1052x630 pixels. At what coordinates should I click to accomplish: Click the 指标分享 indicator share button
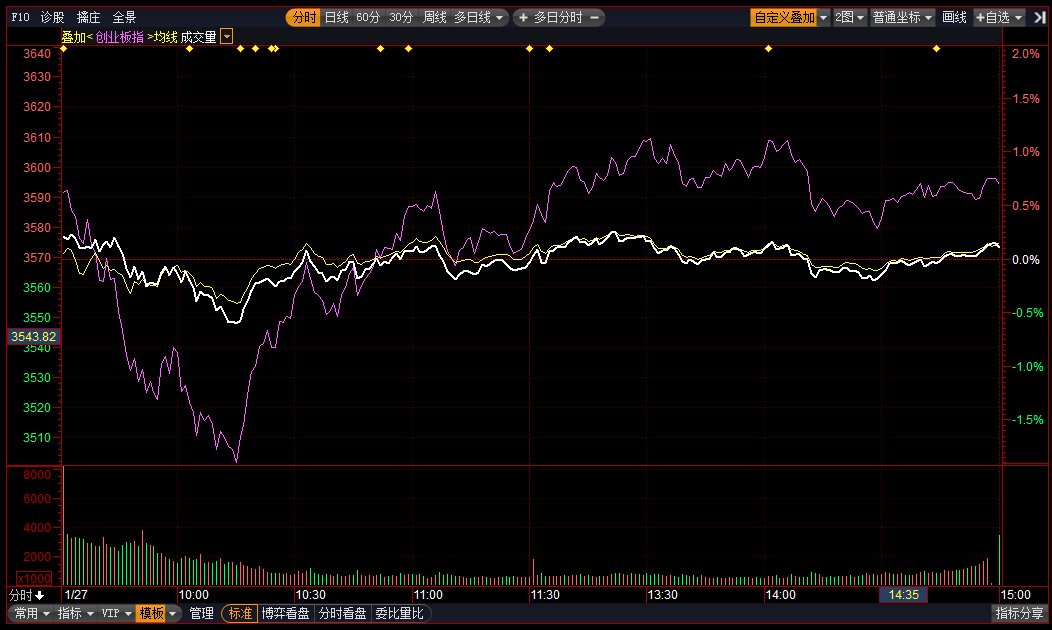click(1020, 613)
